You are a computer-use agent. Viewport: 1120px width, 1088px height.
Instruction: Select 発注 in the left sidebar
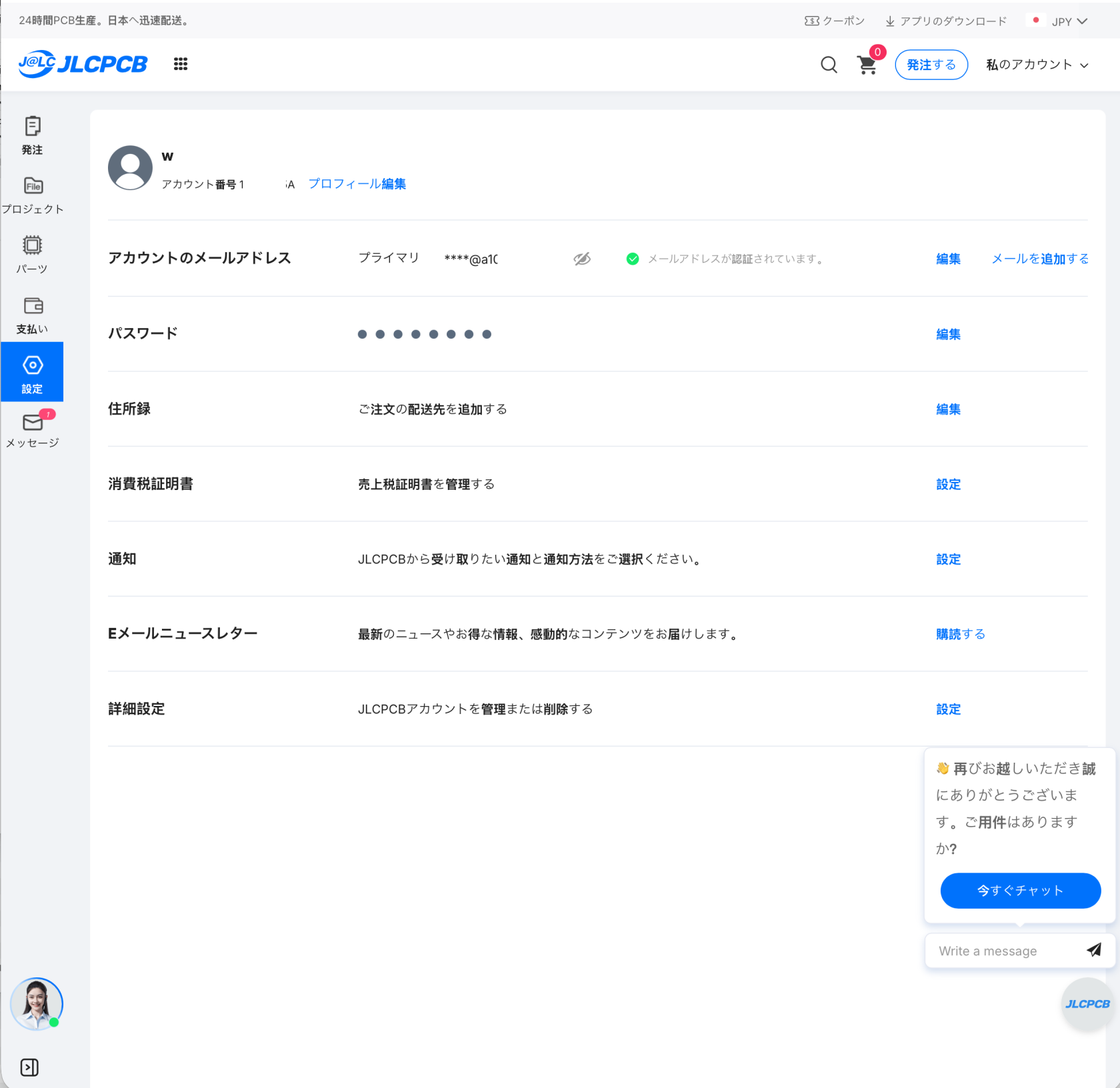click(32, 136)
